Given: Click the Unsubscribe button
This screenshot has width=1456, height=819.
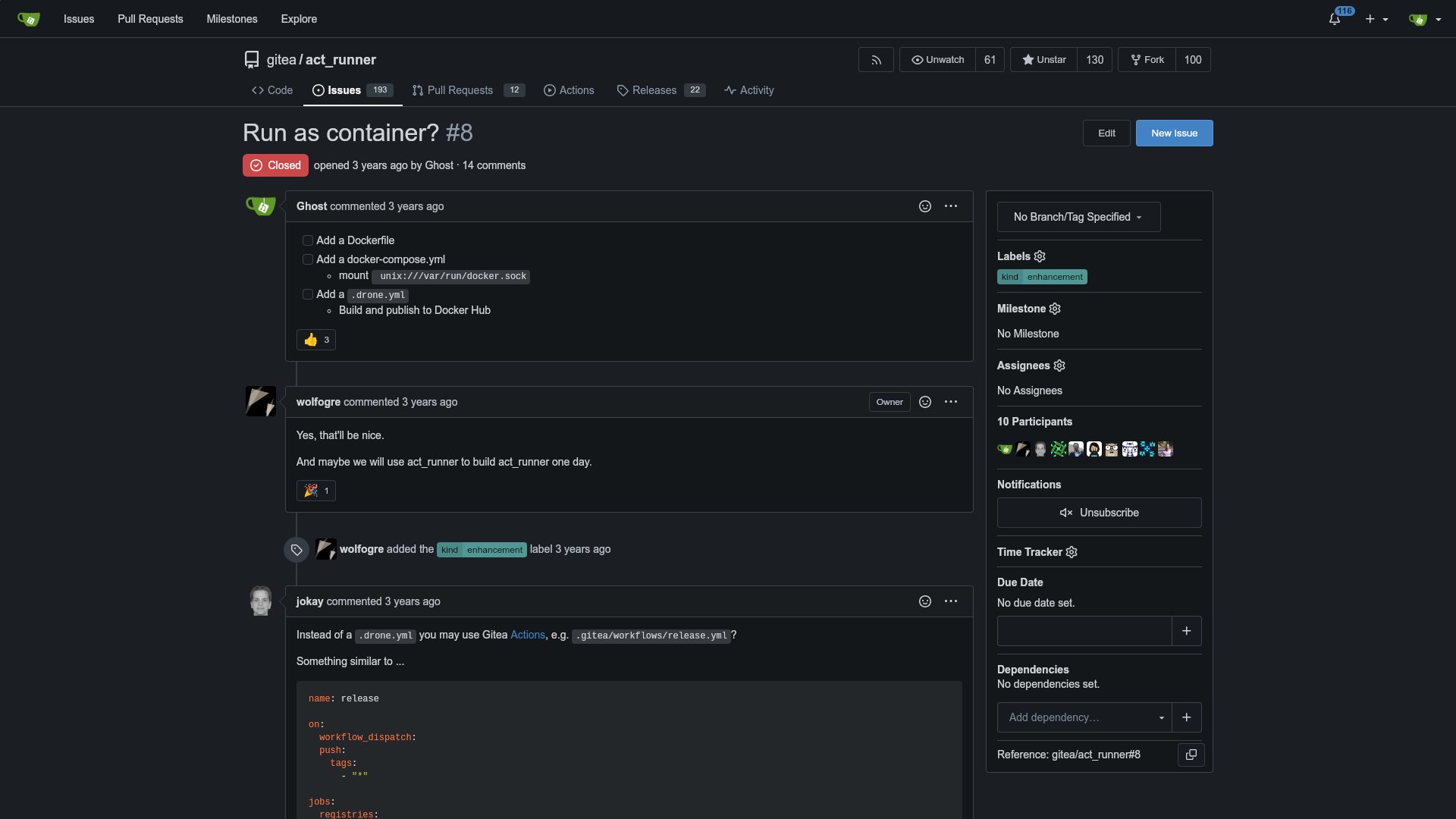Looking at the screenshot, I should tap(1099, 513).
